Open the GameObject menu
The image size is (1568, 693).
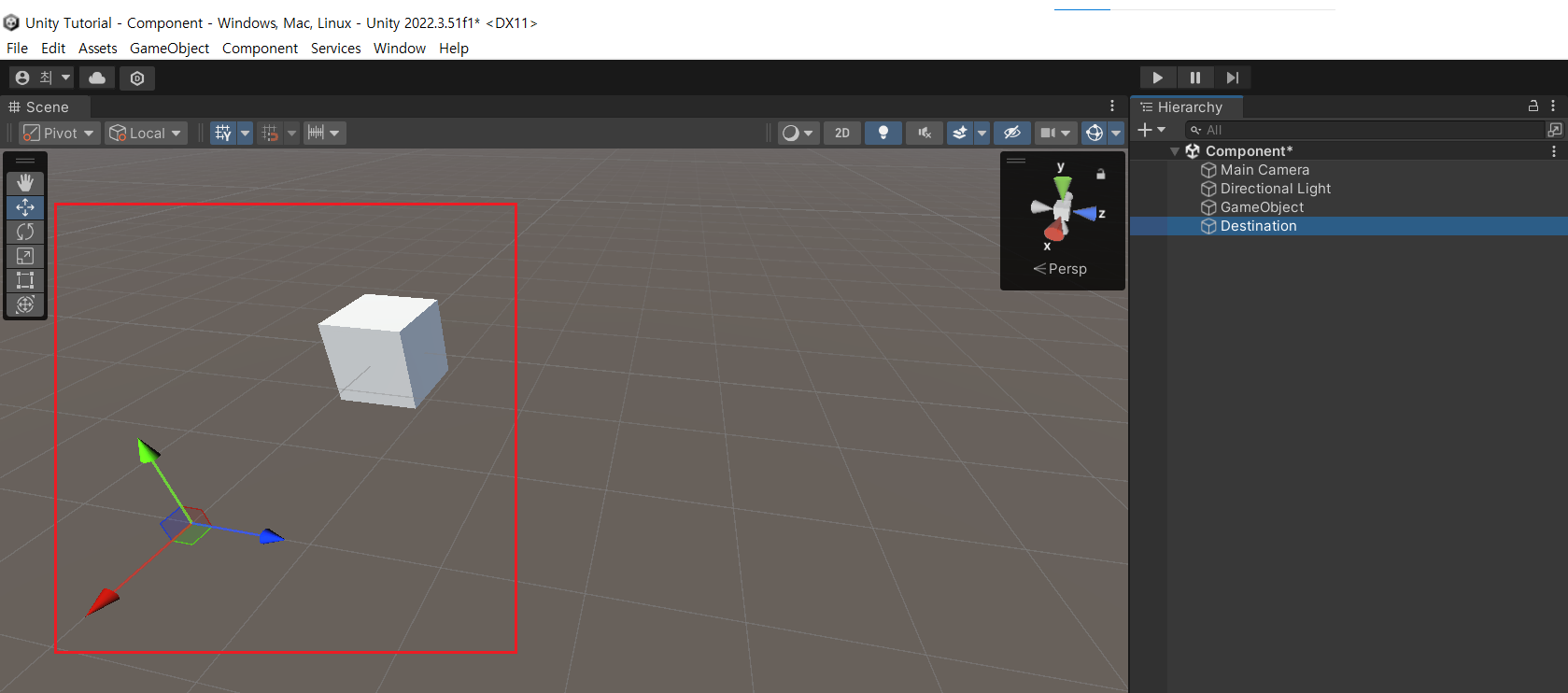pyautogui.click(x=169, y=49)
